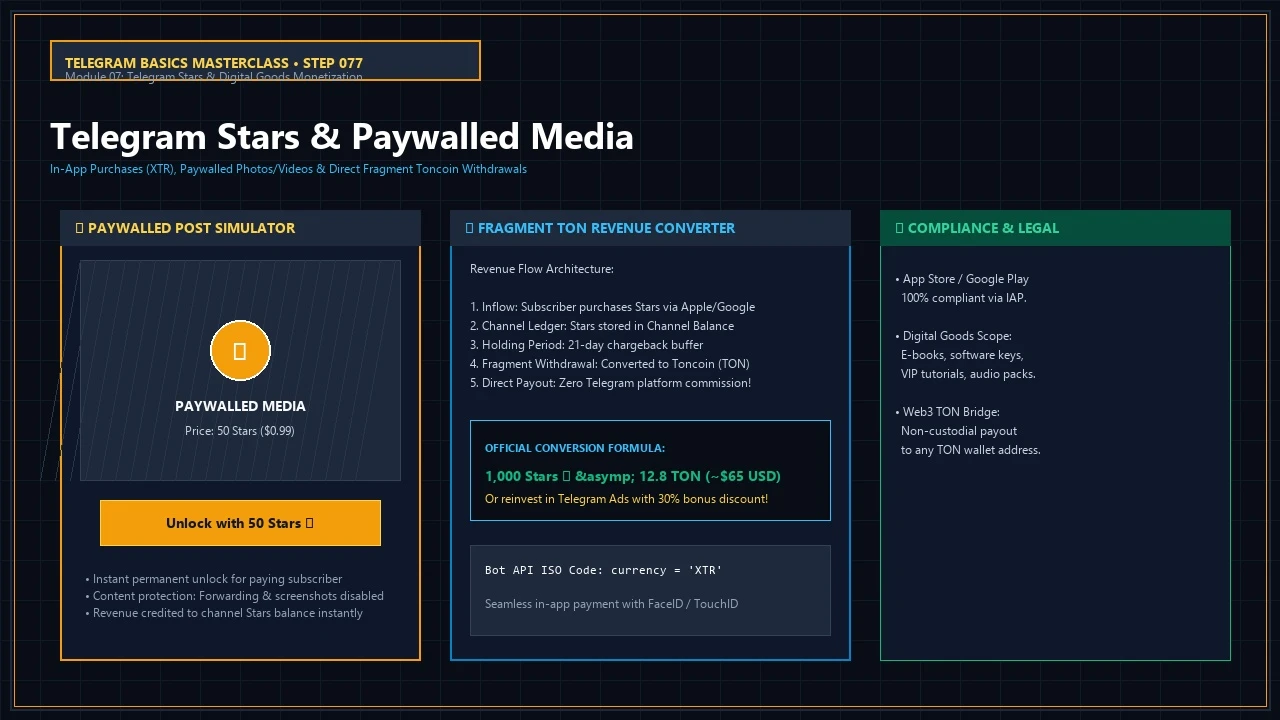
Task: Select the Compliance & Legal header
Action: [1055, 228]
